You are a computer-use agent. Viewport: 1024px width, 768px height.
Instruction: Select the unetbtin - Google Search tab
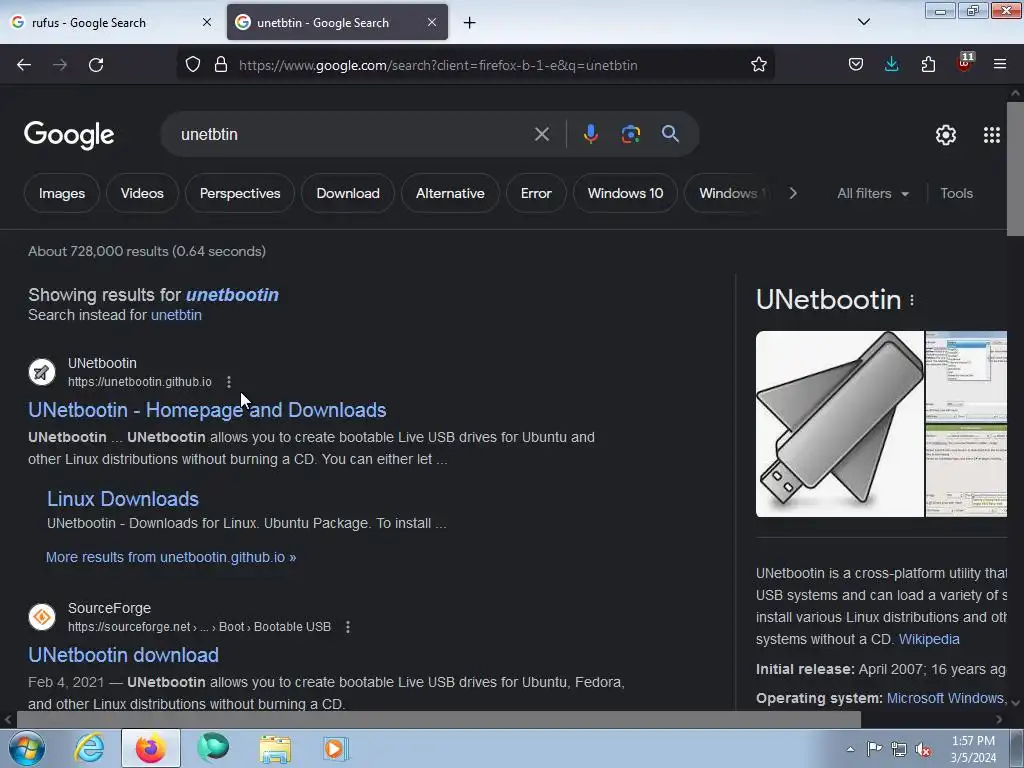[337, 22]
